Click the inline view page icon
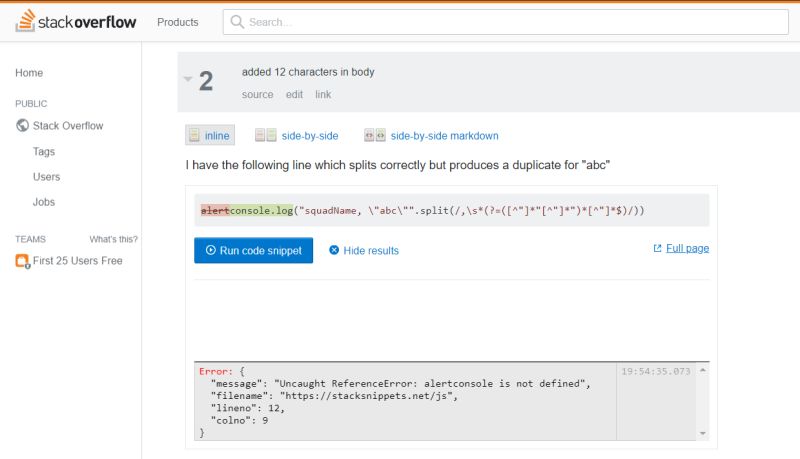 [194, 135]
